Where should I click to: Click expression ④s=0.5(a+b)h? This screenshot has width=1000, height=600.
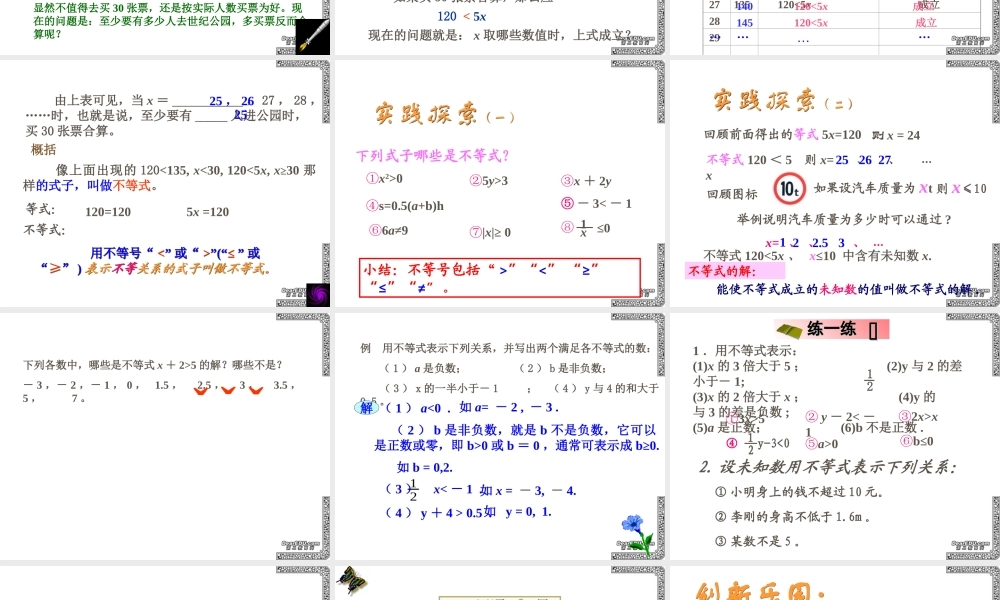404,205
